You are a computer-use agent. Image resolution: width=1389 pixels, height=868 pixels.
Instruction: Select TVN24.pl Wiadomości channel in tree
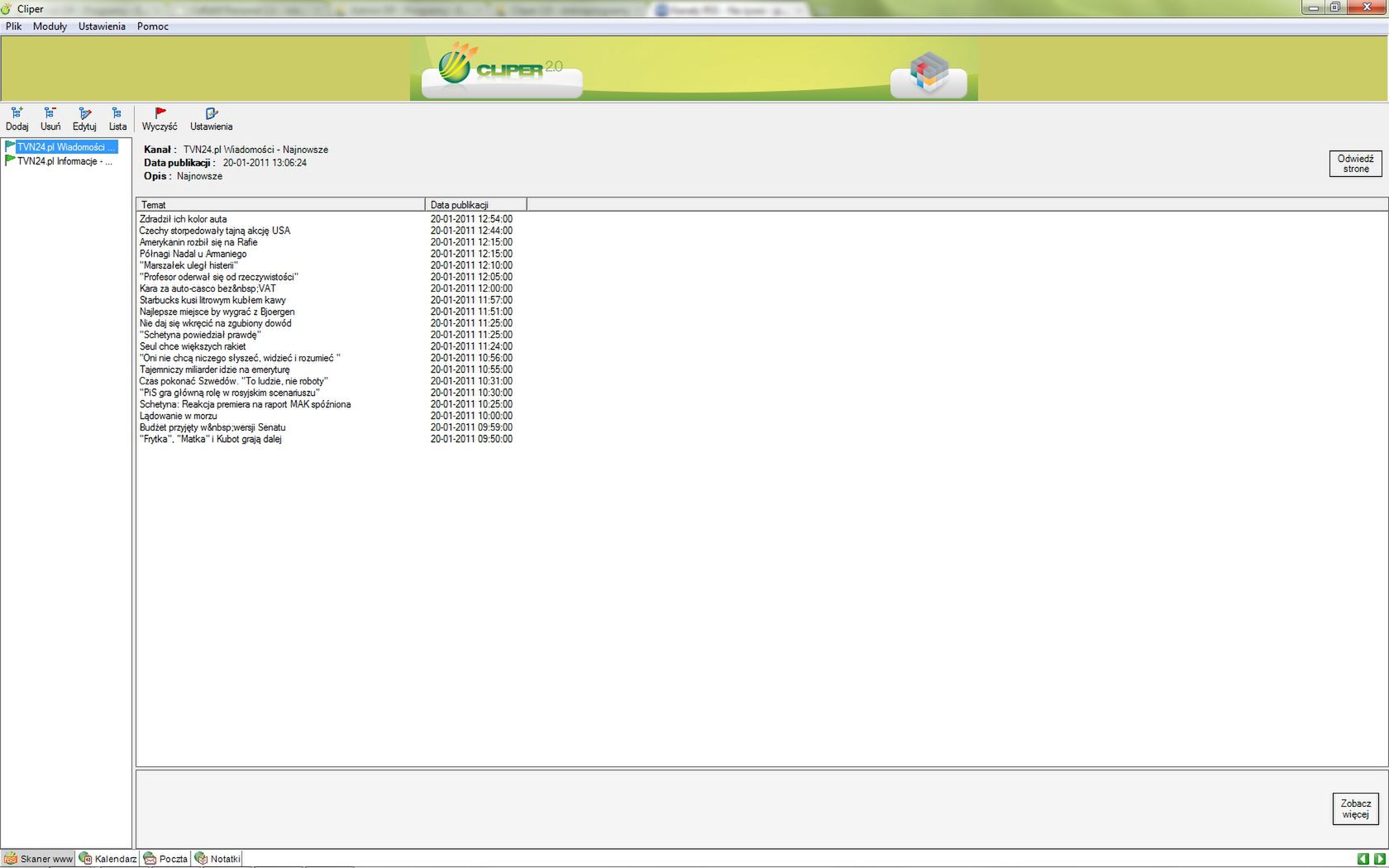pyautogui.click(x=66, y=147)
